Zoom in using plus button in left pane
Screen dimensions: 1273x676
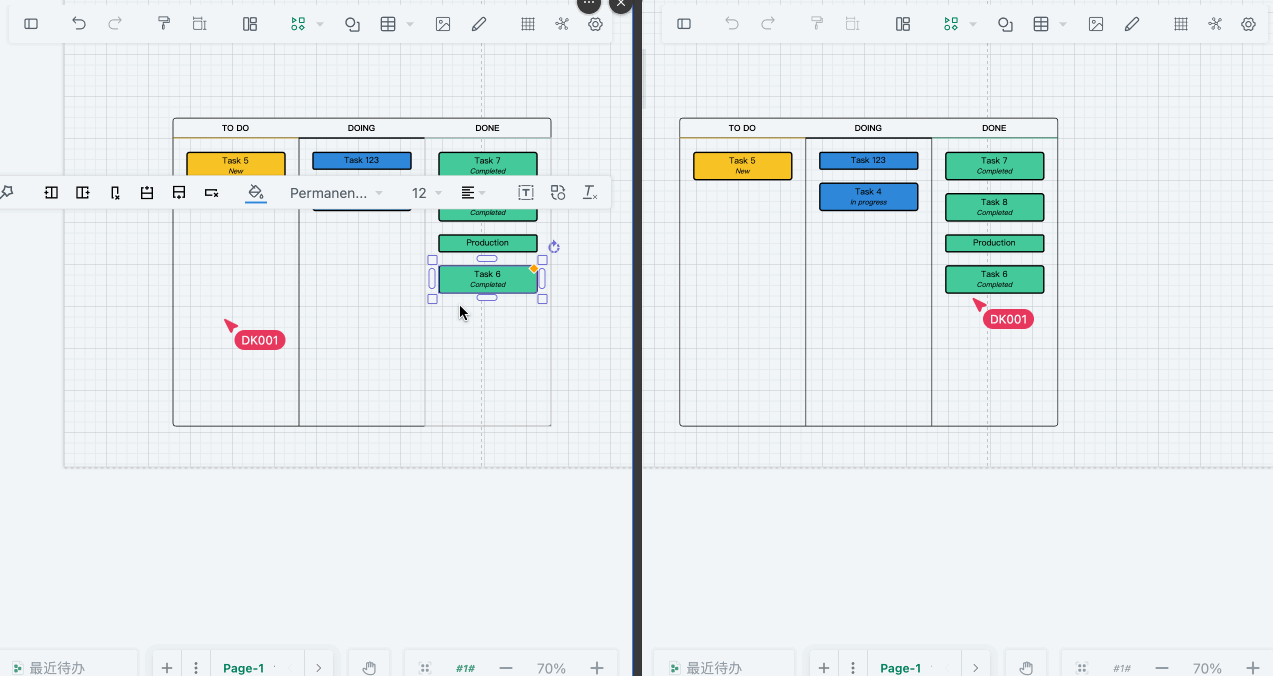tap(597, 668)
